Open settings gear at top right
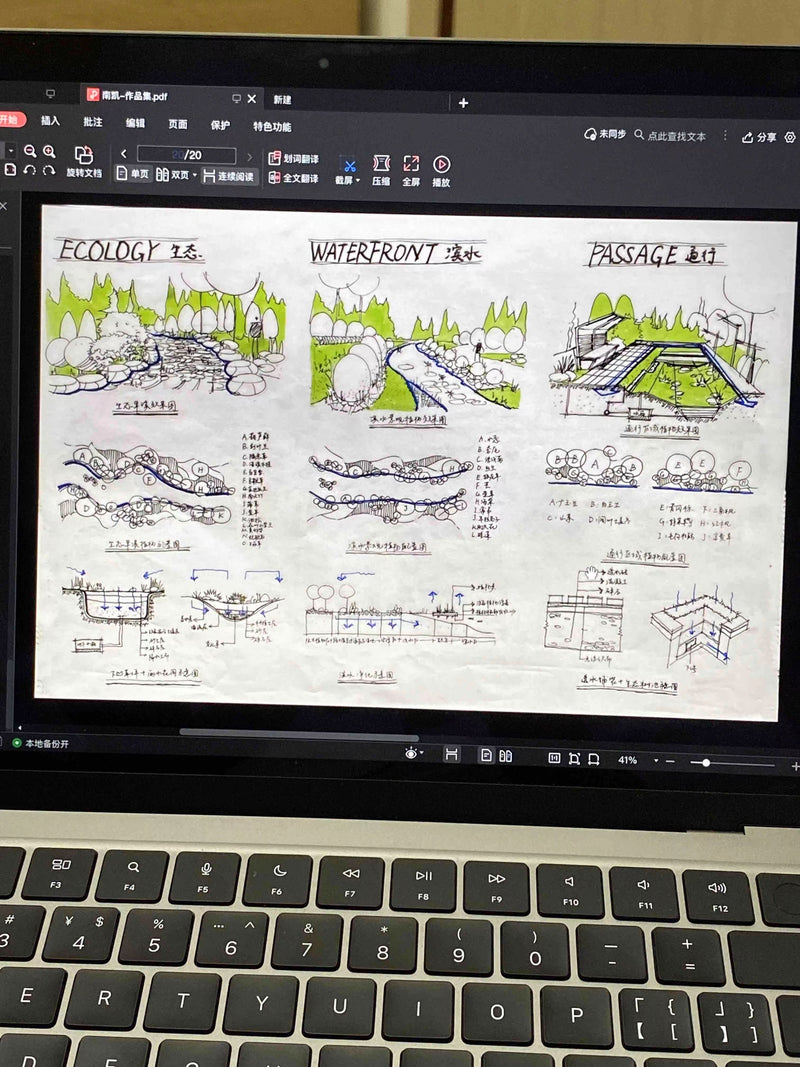The height and width of the screenshot is (1067, 800). click(x=790, y=137)
